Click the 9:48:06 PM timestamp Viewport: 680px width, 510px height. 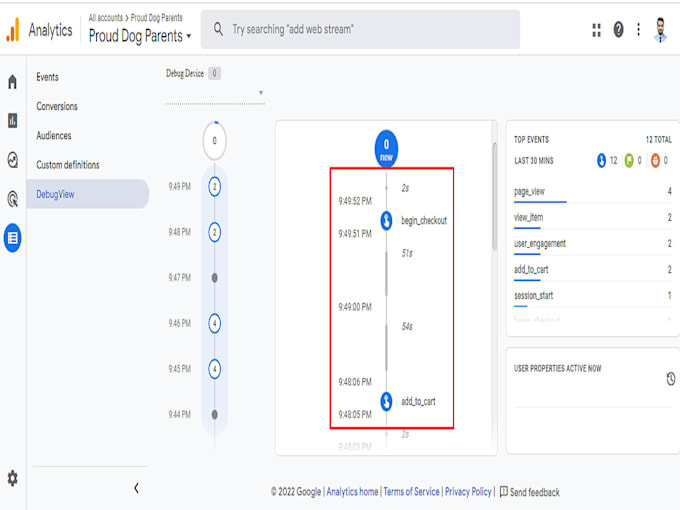355,382
